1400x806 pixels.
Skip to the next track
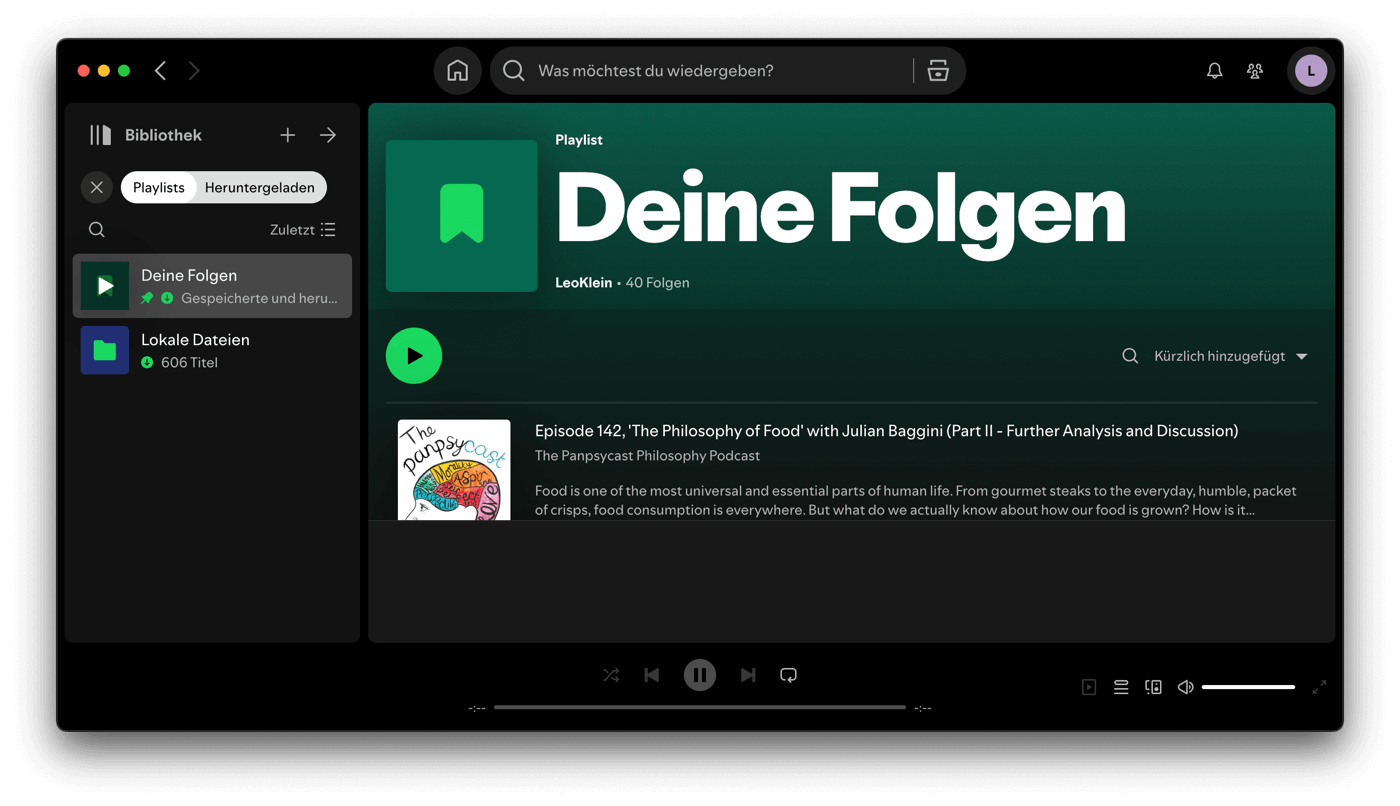pyautogui.click(x=748, y=675)
